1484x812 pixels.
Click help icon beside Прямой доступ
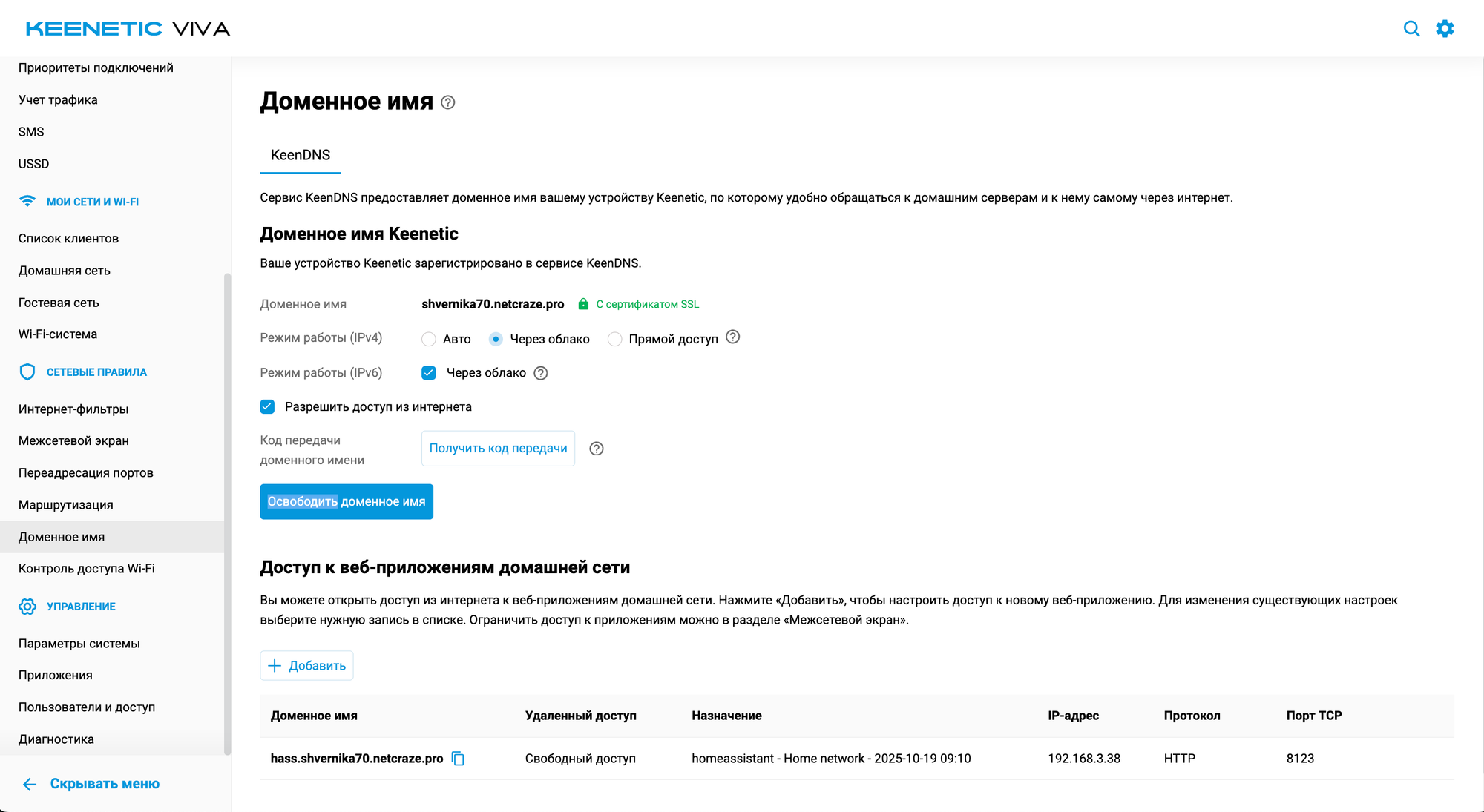pyautogui.click(x=732, y=337)
